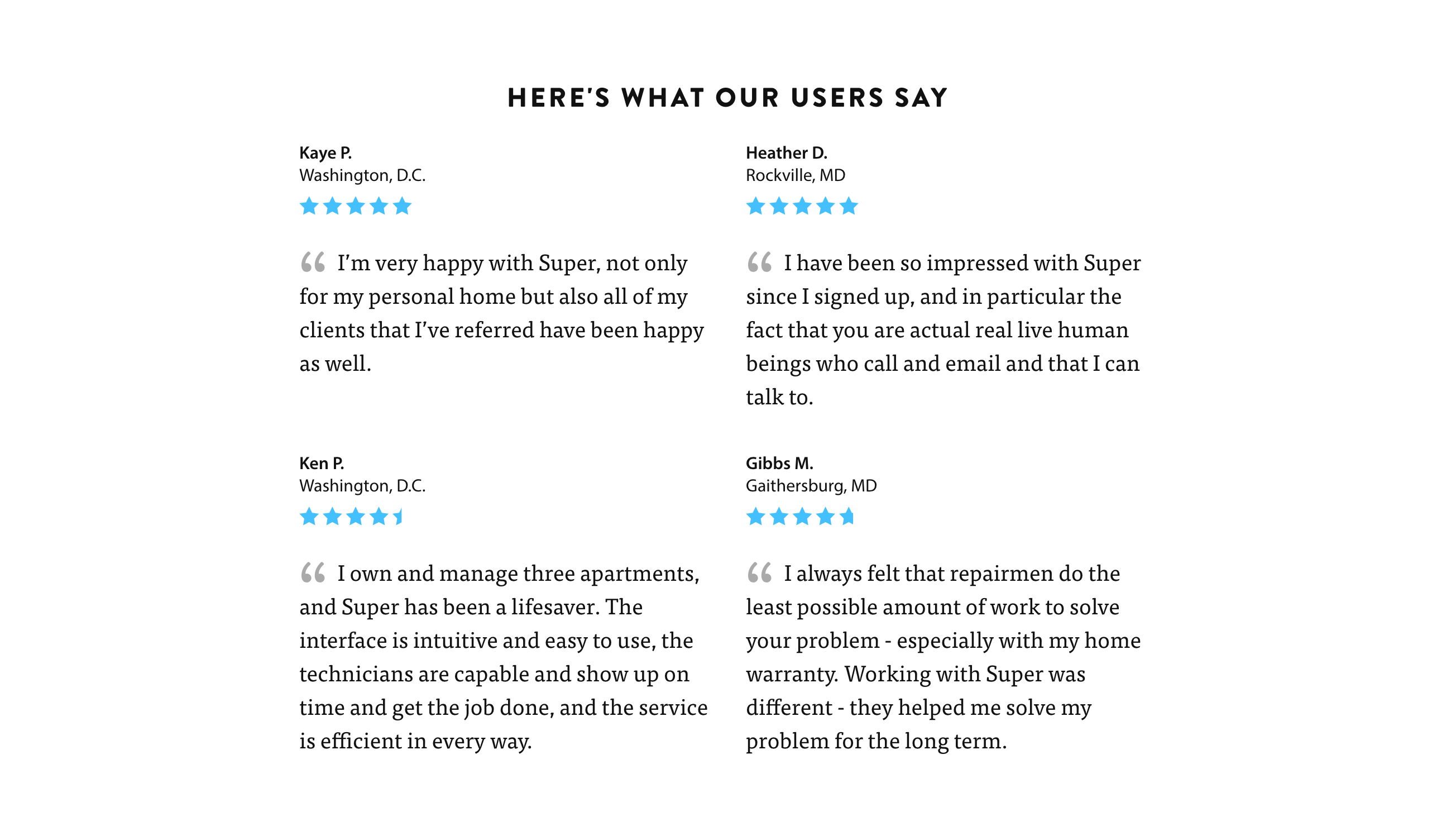Click the quote mark icon in Heather D.'s review
This screenshot has width=1456, height=831.
tap(759, 262)
